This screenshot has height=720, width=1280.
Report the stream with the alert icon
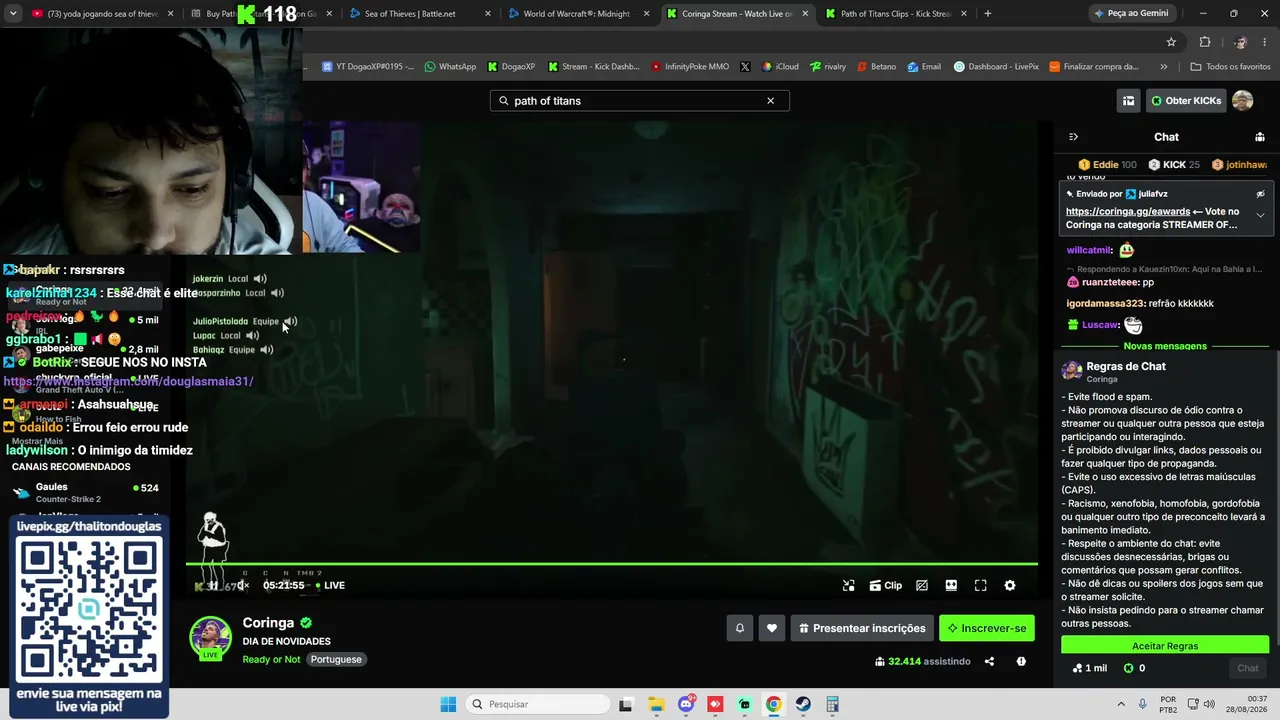pos(1021,661)
